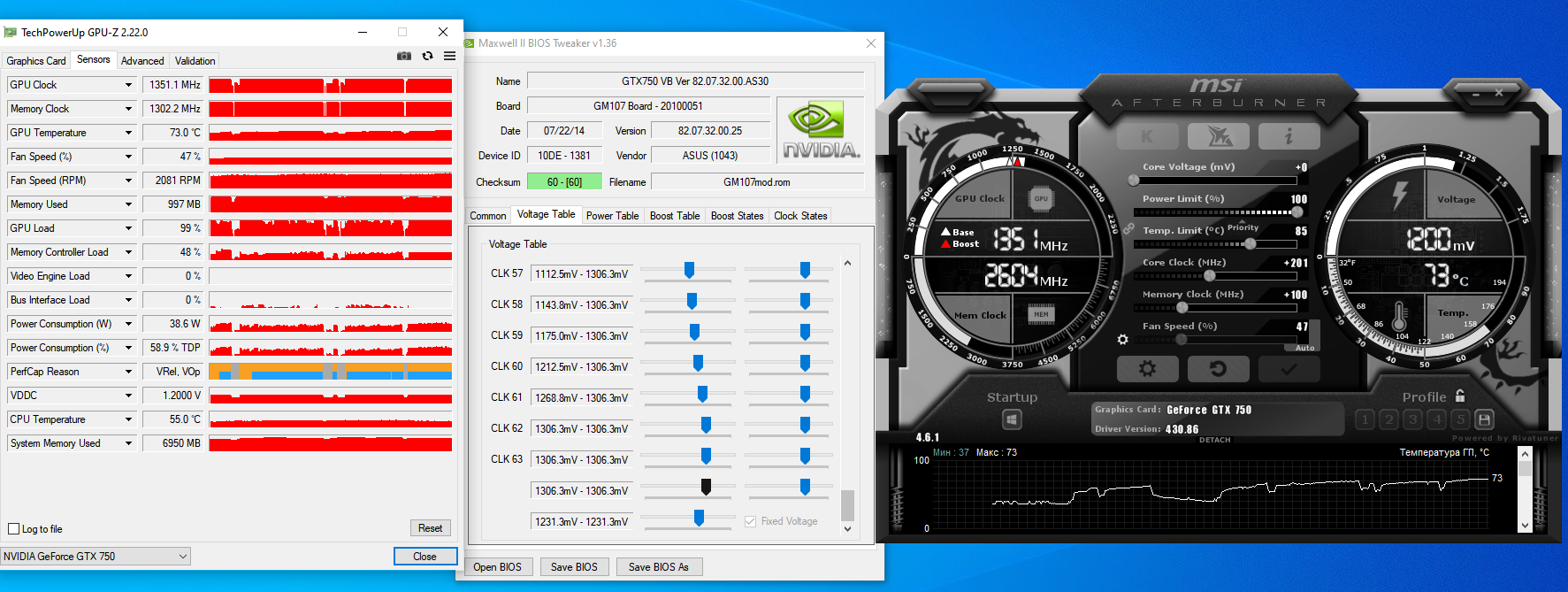Switch to the Validation tab
Screen dimensions: 1568x592
(x=195, y=61)
